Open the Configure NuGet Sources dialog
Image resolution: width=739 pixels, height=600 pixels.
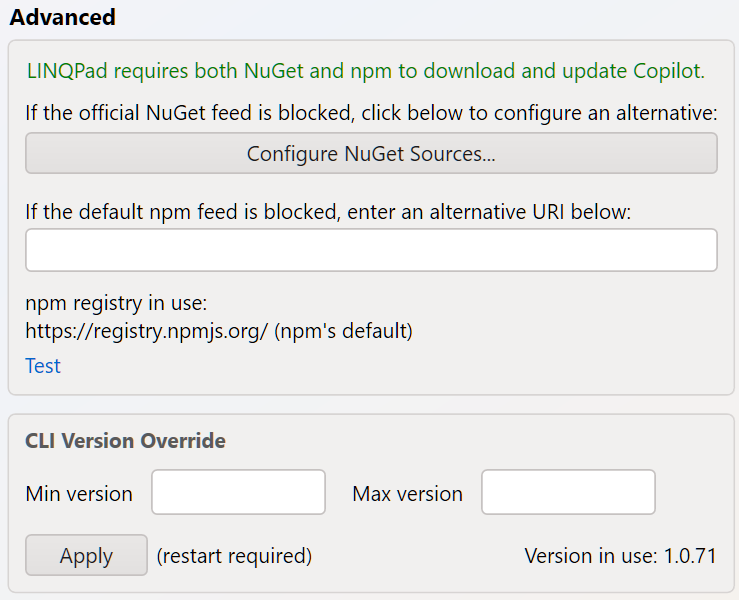point(371,153)
